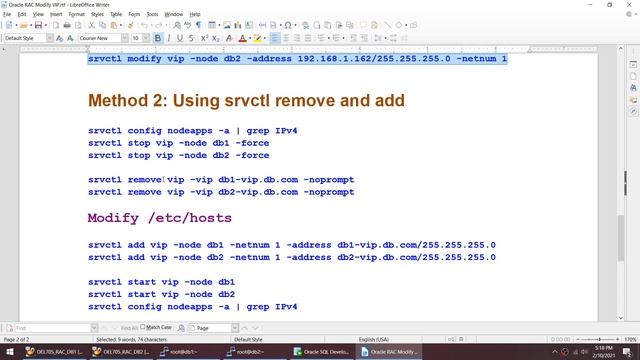Apply font color with the red A icon
This screenshot has width=640, height=360.
(242, 38)
